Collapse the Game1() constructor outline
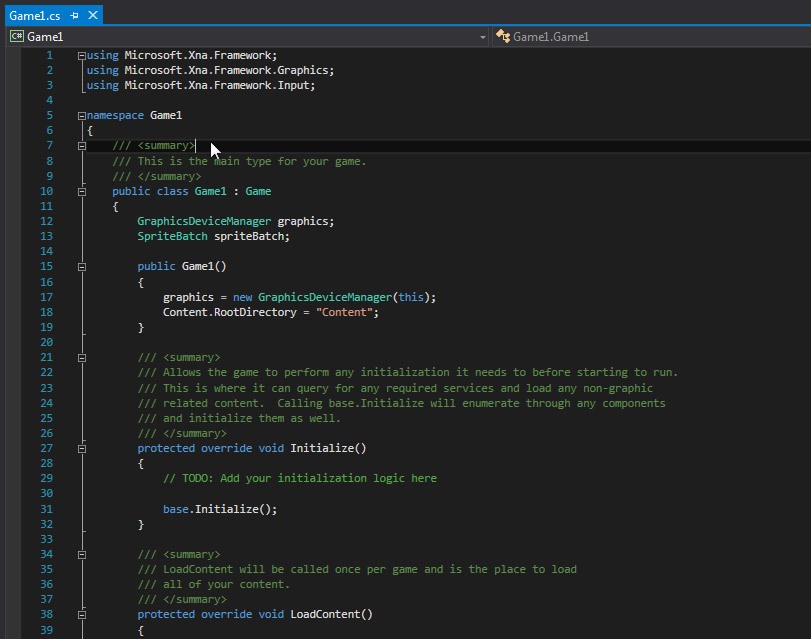The height and width of the screenshot is (639, 811). click(82, 267)
